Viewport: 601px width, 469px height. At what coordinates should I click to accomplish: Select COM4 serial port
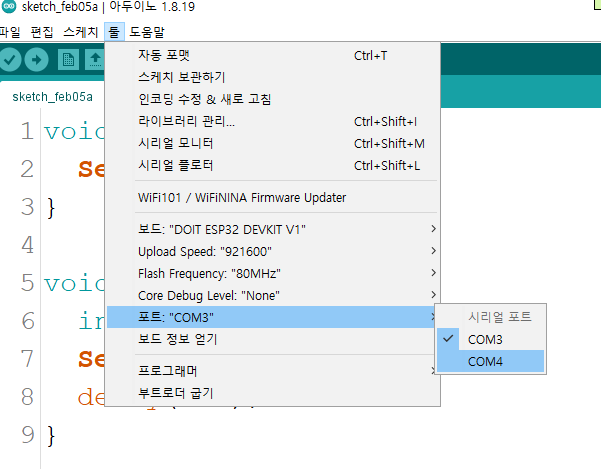(491, 361)
